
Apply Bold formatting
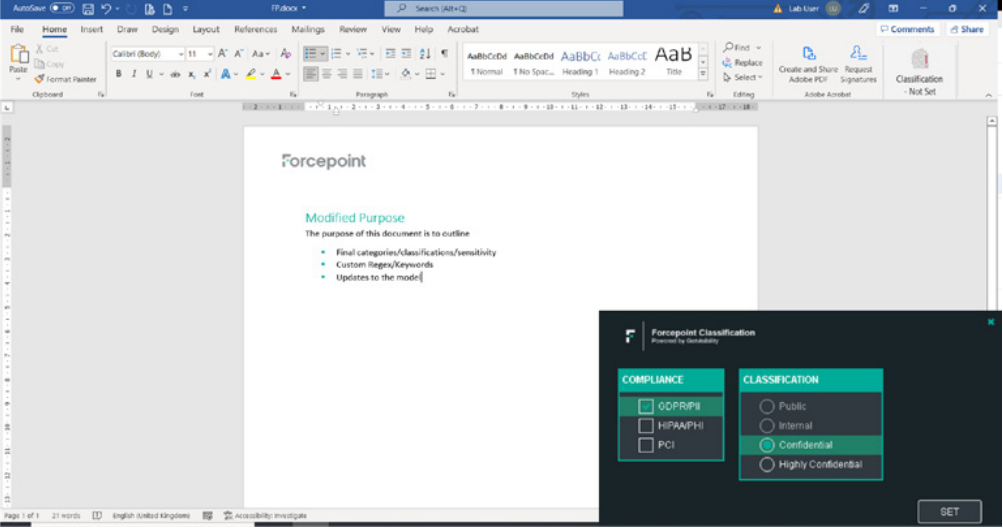point(118,74)
